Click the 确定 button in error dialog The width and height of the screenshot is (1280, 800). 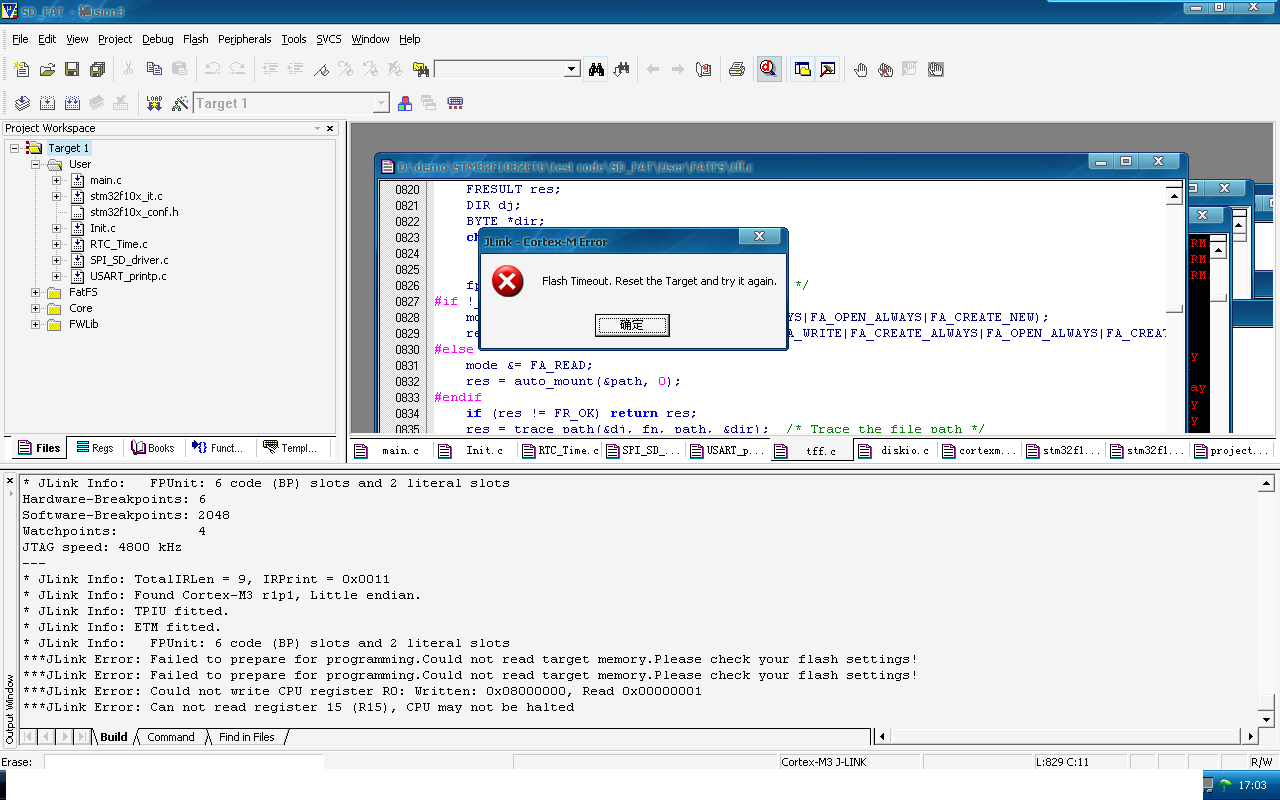(632, 325)
